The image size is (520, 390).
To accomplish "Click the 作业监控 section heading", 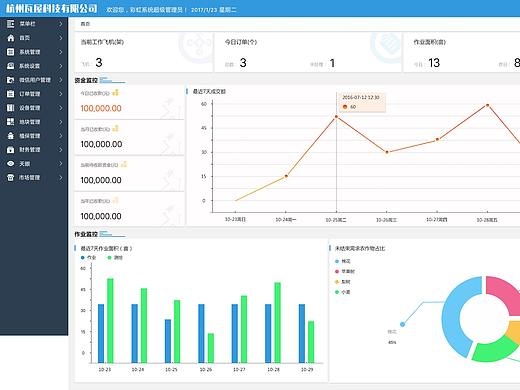I will click(x=86, y=234).
